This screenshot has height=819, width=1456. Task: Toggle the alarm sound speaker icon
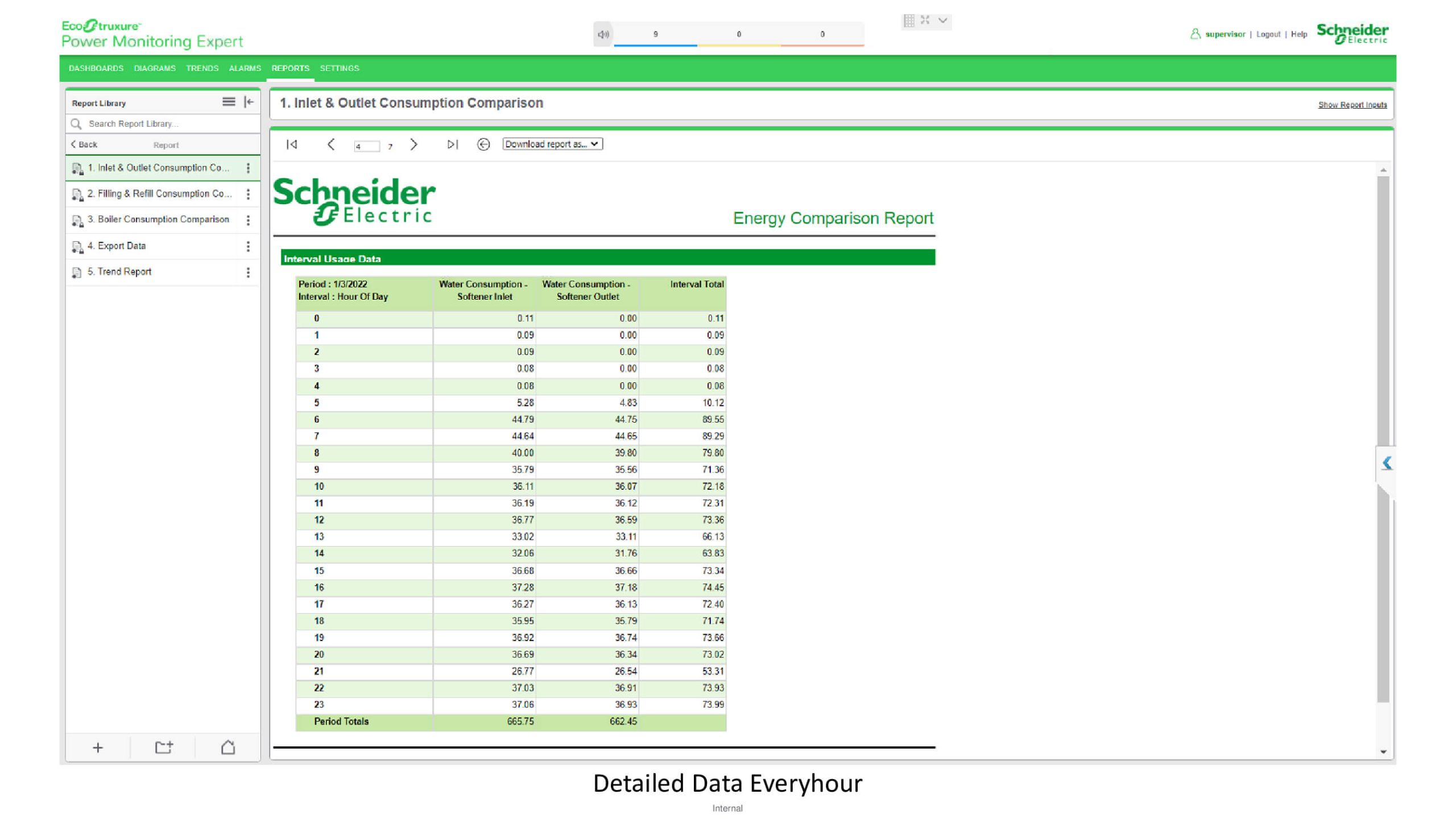click(603, 34)
